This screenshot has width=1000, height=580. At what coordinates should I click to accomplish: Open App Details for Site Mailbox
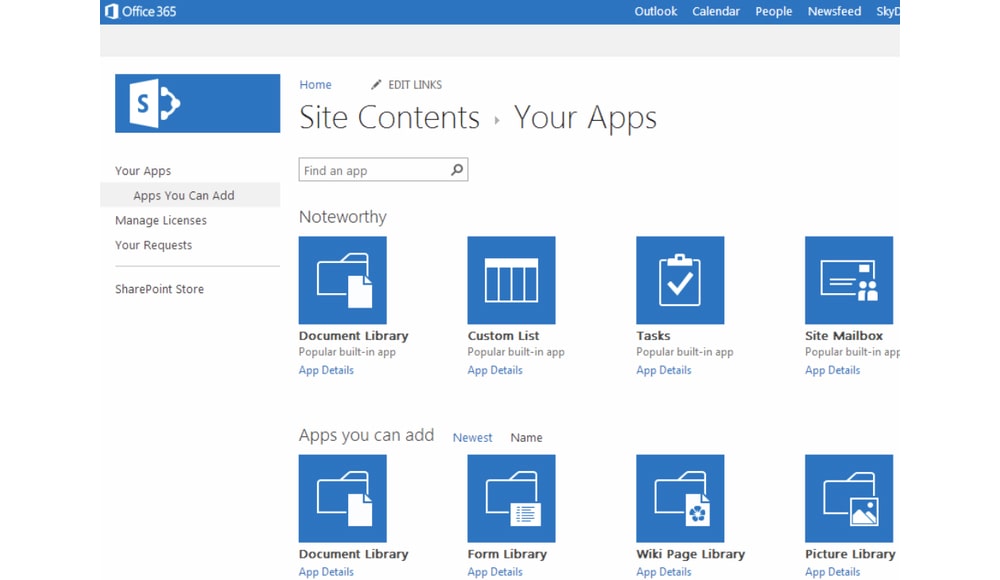pyautogui.click(x=832, y=370)
